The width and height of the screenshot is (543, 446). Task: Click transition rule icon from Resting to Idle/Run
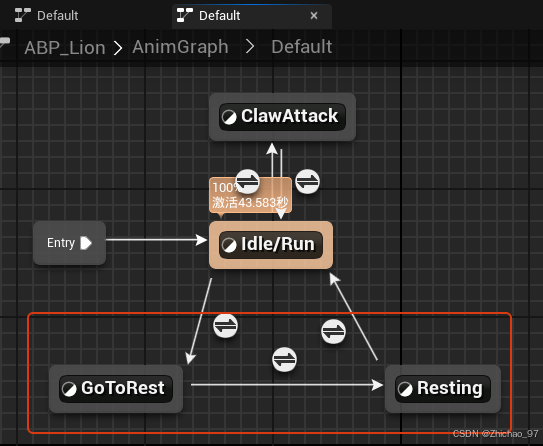click(333, 331)
